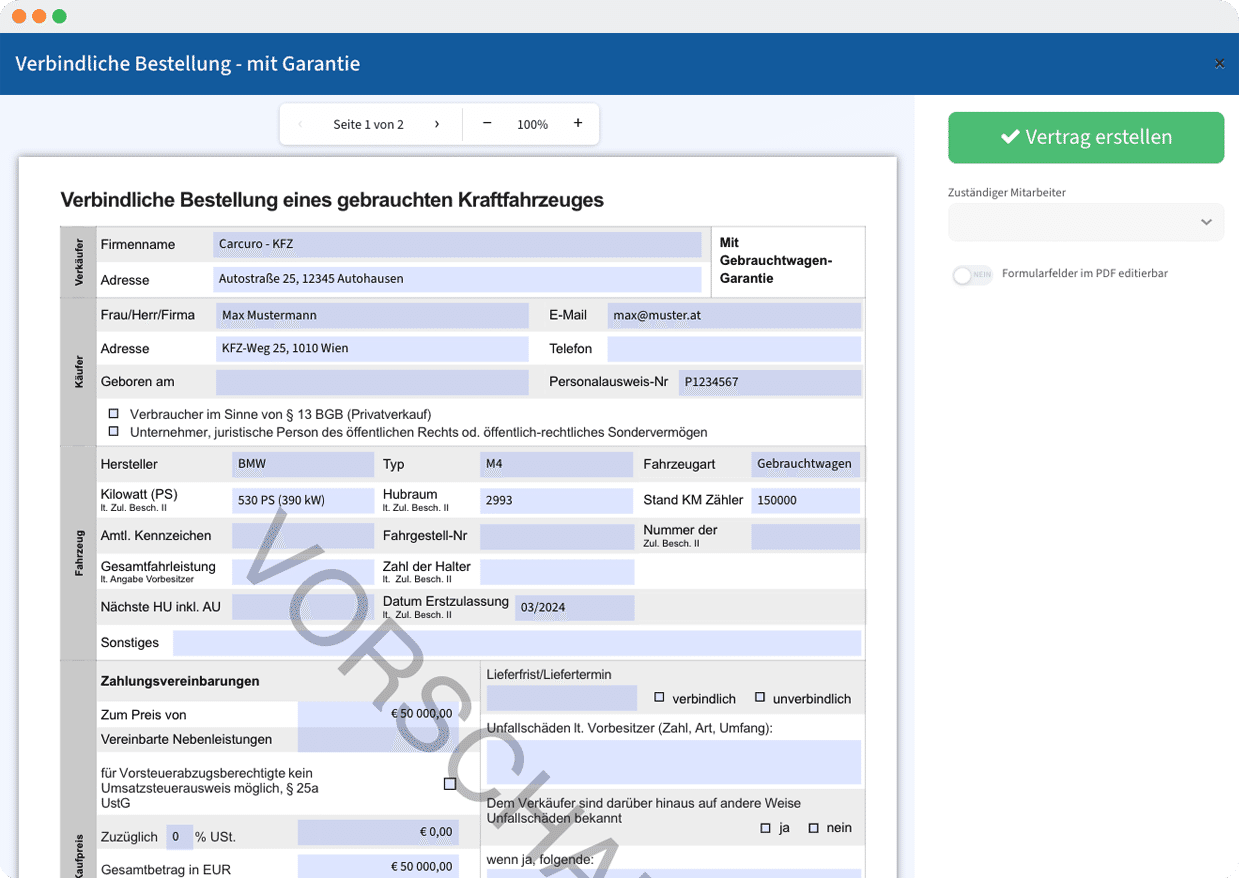Screen dimensions: 1240x878
Task: Focus the Geboren am field
Action: 372,382
